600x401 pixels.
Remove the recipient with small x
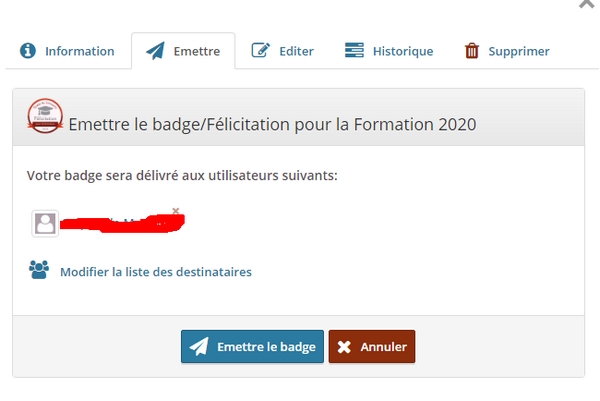pos(176,211)
